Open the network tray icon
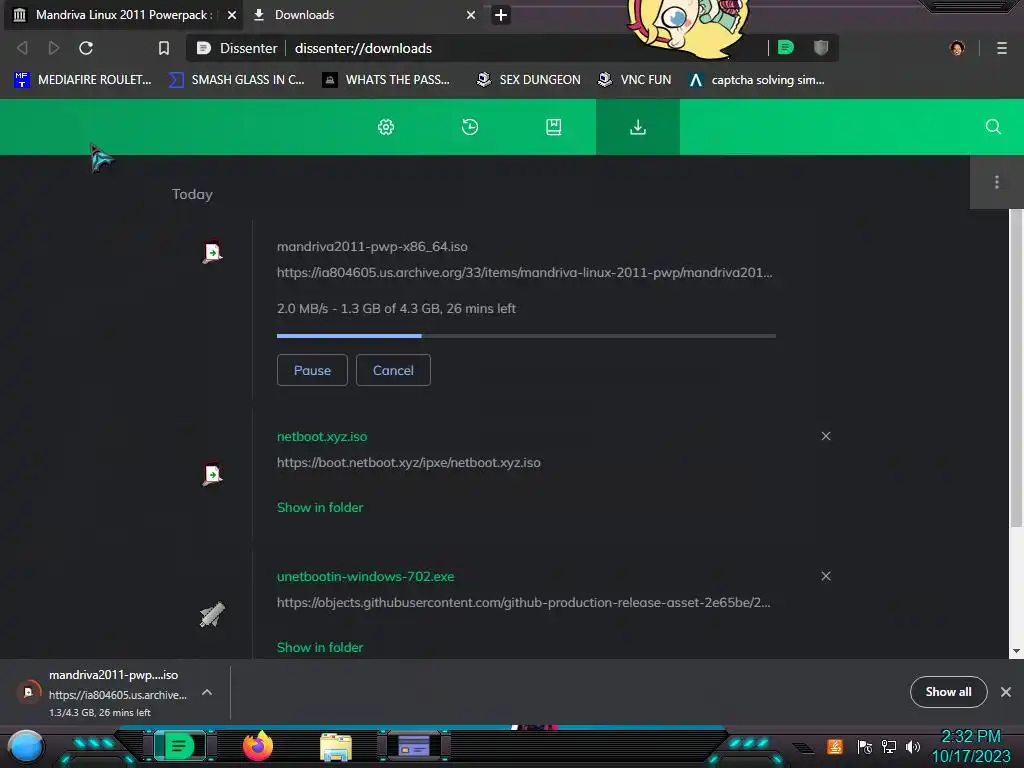 point(889,746)
